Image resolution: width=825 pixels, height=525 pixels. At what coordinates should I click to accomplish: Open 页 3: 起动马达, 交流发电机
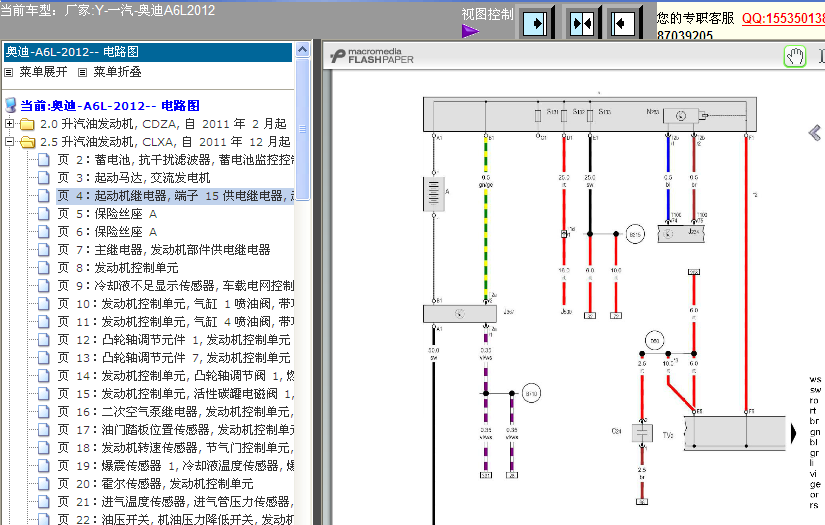coord(134,178)
